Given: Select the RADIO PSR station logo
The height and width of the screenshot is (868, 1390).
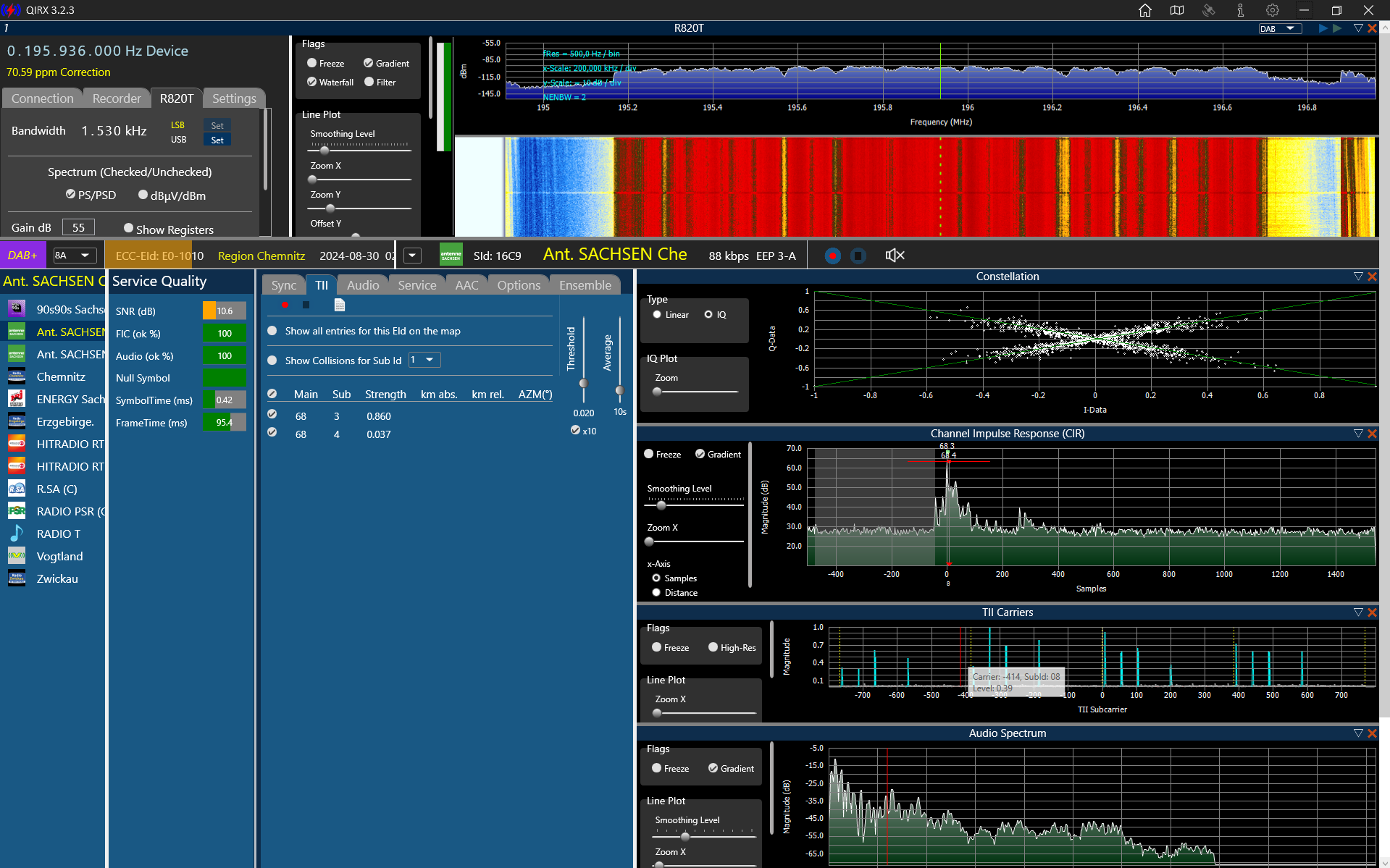Looking at the screenshot, I should (x=17, y=511).
